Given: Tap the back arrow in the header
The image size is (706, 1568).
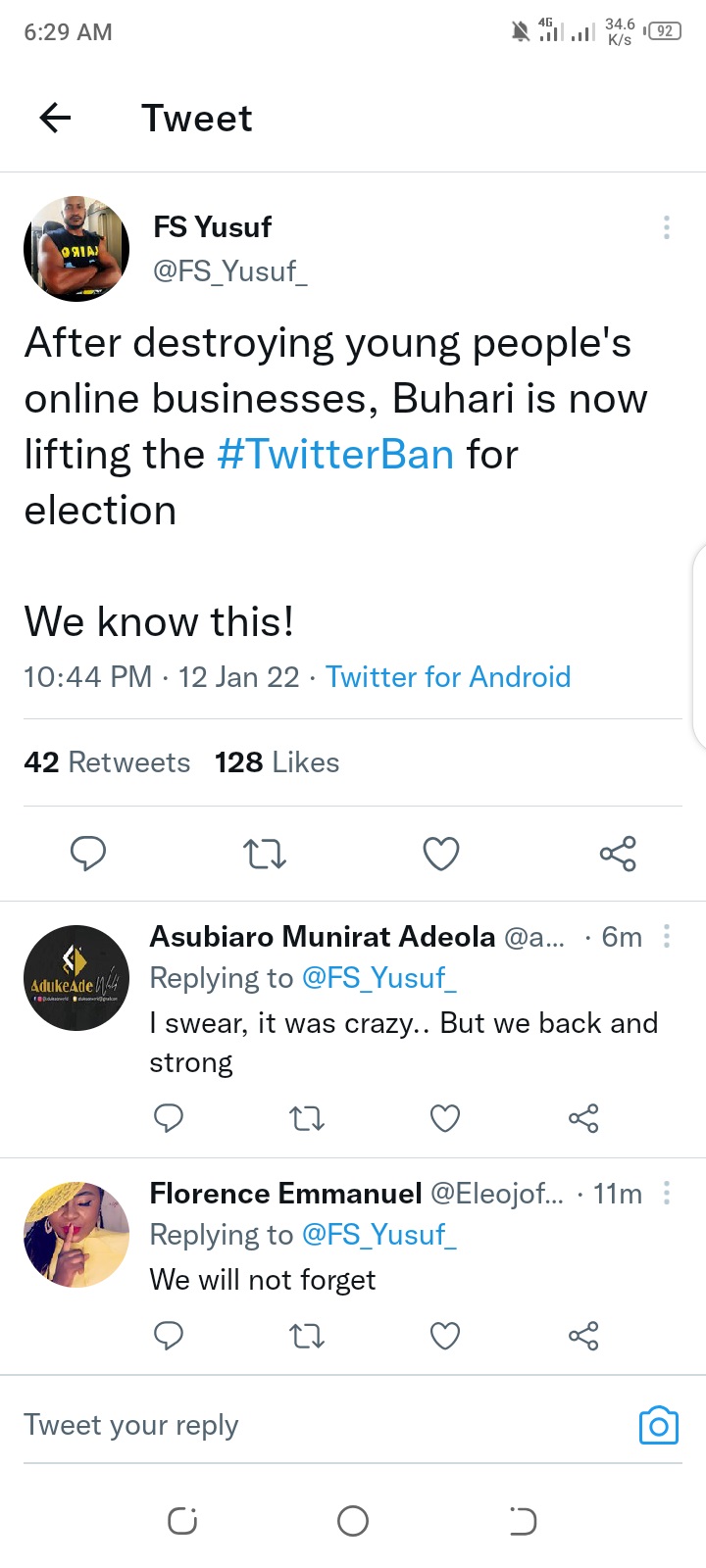Looking at the screenshot, I should (55, 119).
